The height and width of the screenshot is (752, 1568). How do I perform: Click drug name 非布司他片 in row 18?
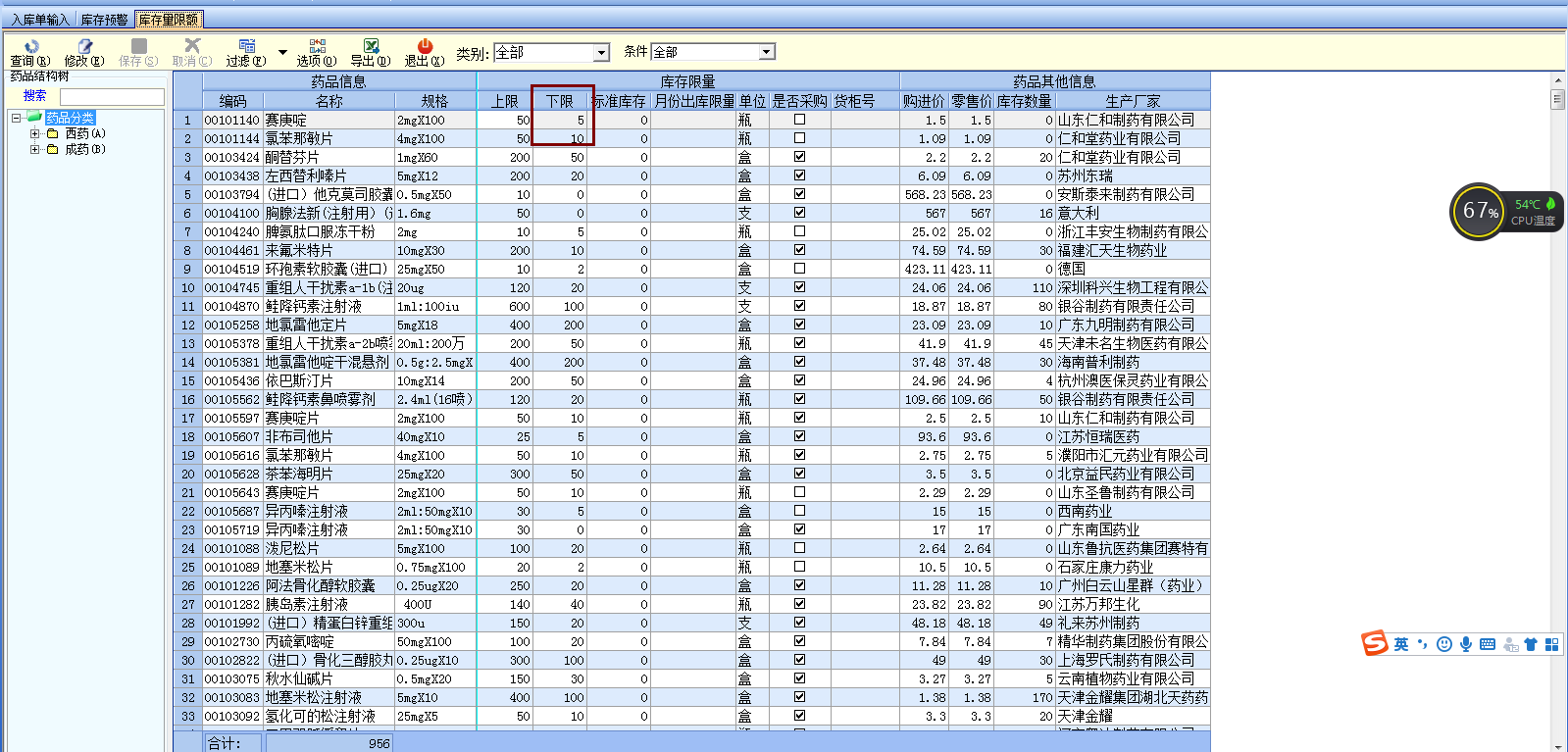pyautogui.click(x=299, y=436)
